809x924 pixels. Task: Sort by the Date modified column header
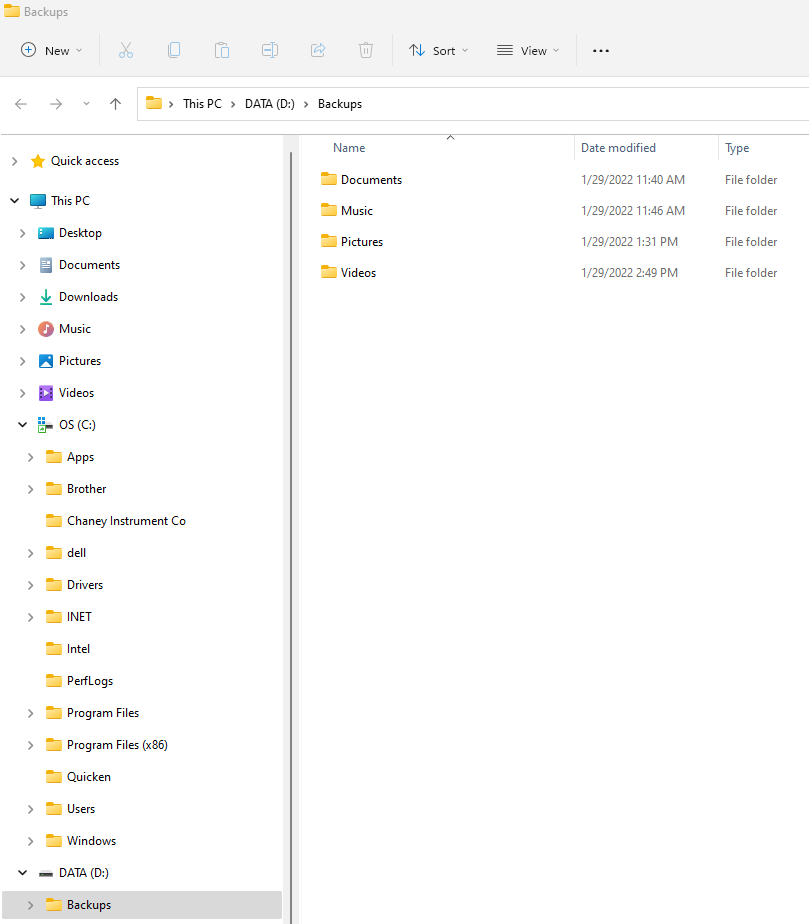click(618, 148)
